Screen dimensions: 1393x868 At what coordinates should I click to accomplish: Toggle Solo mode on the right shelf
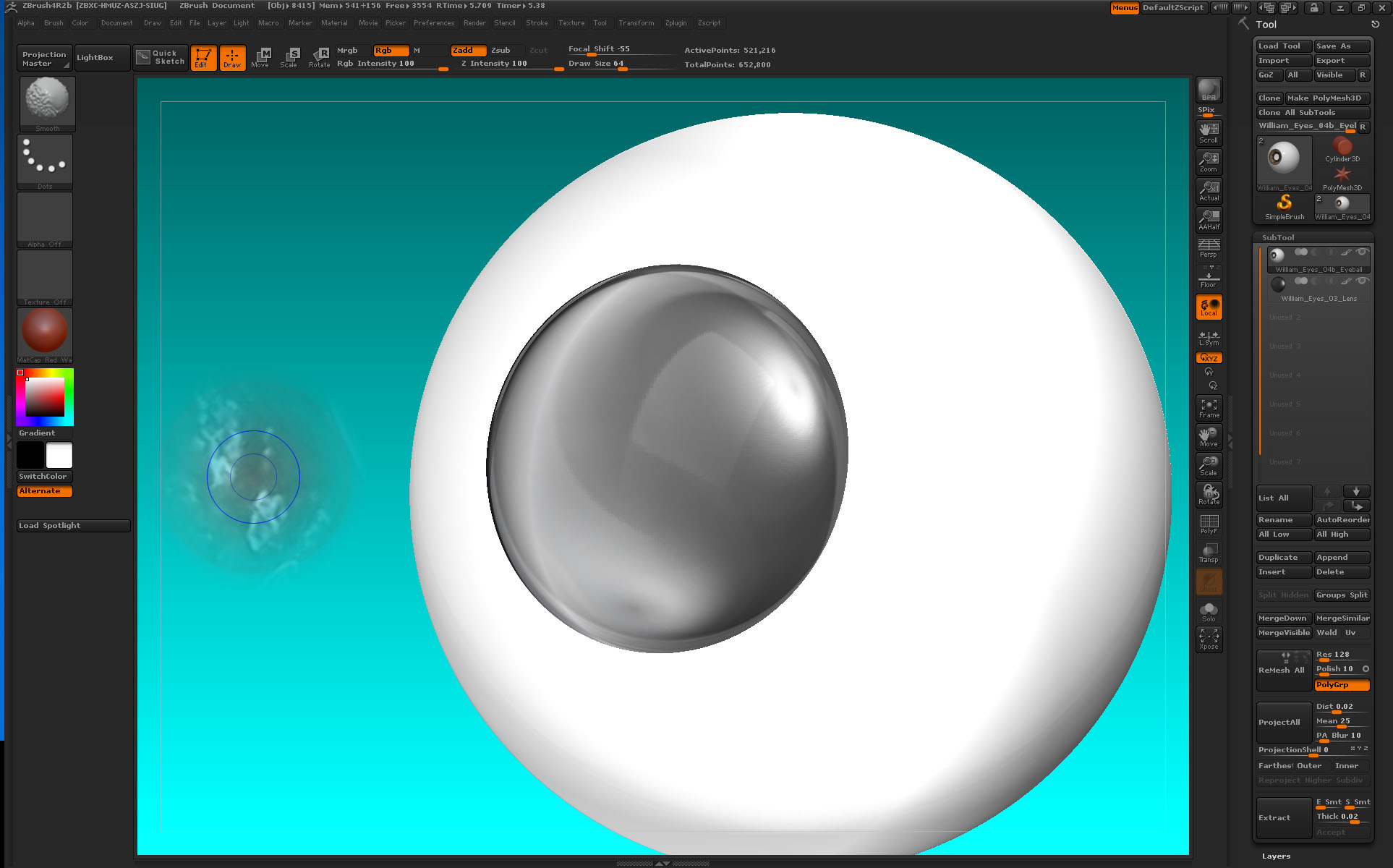tap(1208, 610)
